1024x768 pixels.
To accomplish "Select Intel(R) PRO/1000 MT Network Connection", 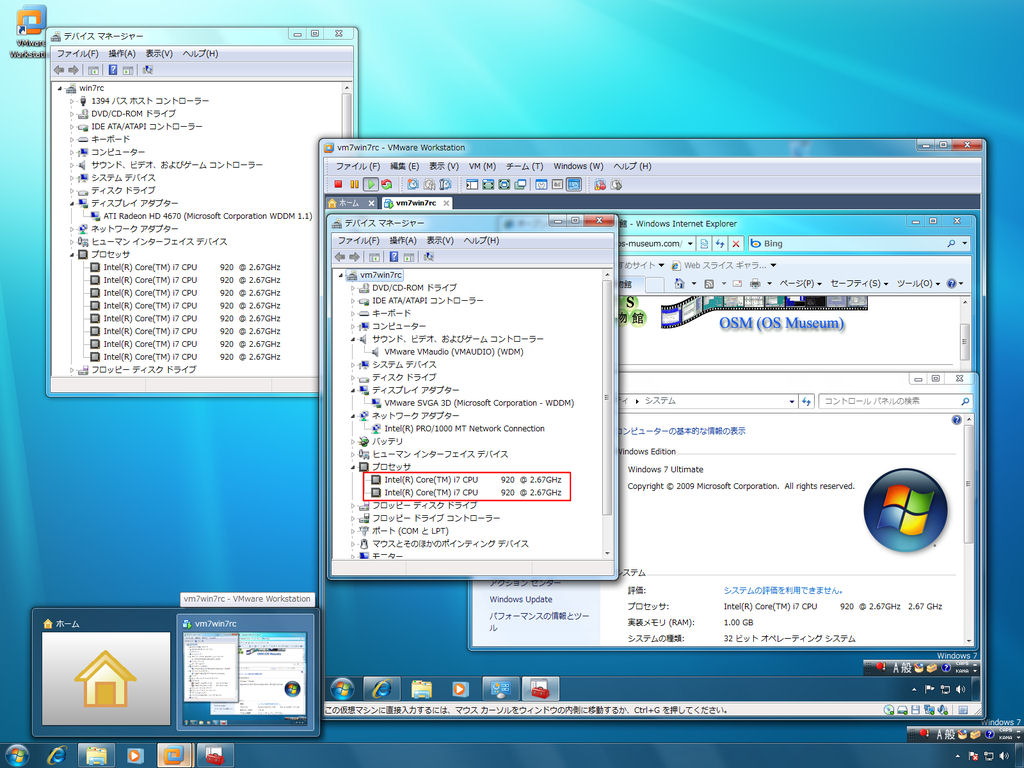I will pos(464,428).
